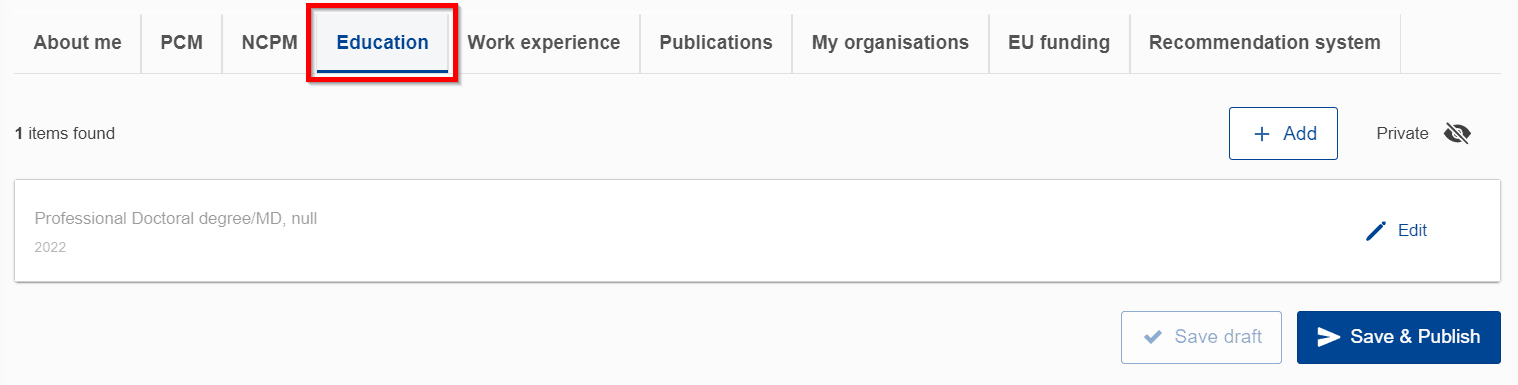Viewport: 1518px width, 385px height.
Task: Show the Recommendation system tab
Action: (x=1265, y=43)
